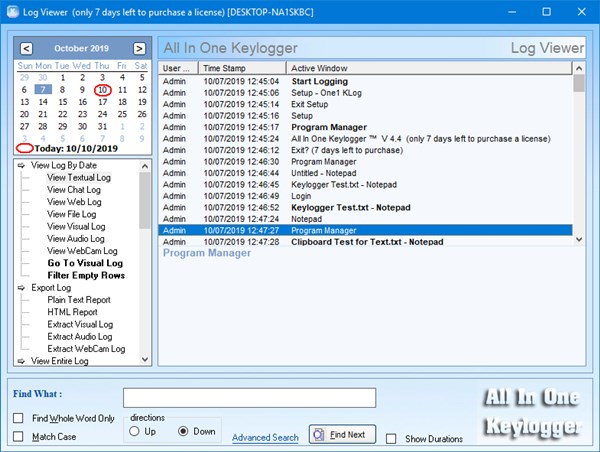Go to previous month in calendar
Viewport: 600px width, 452px height.
[x=26, y=49]
